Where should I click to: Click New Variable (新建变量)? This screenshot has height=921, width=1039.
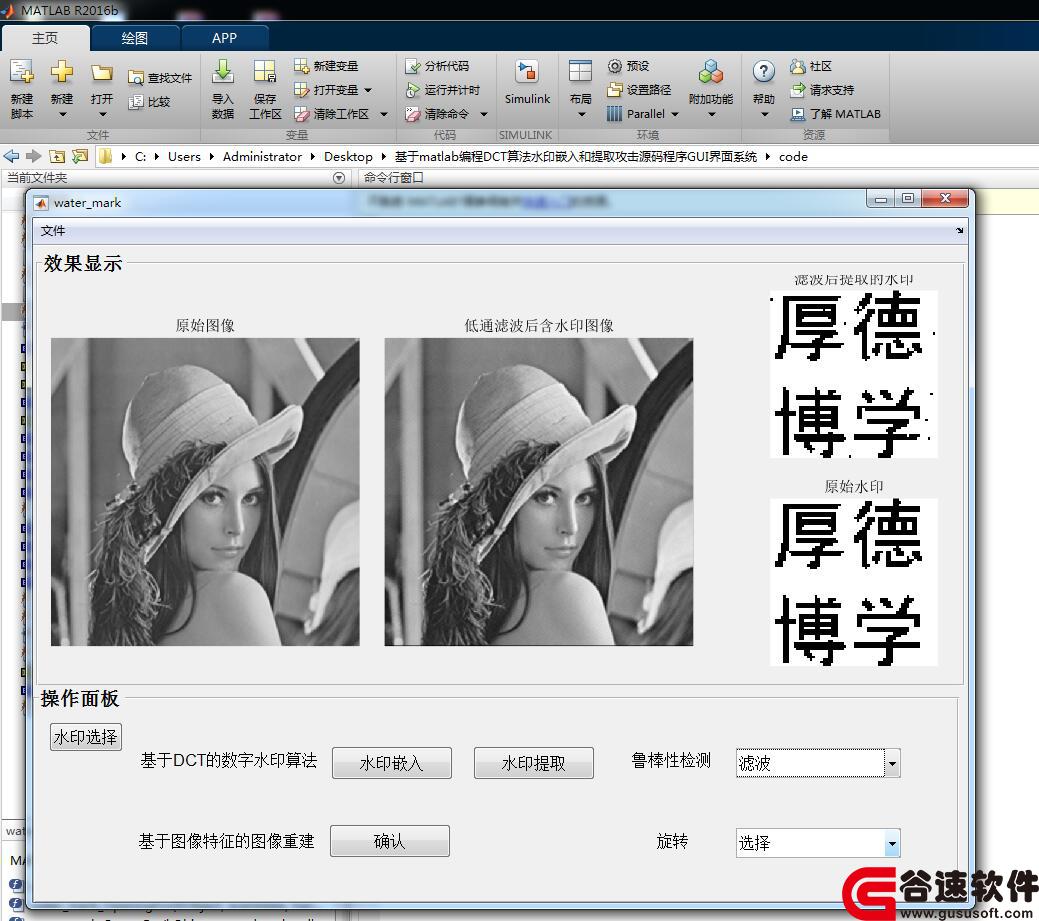pos(326,66)
